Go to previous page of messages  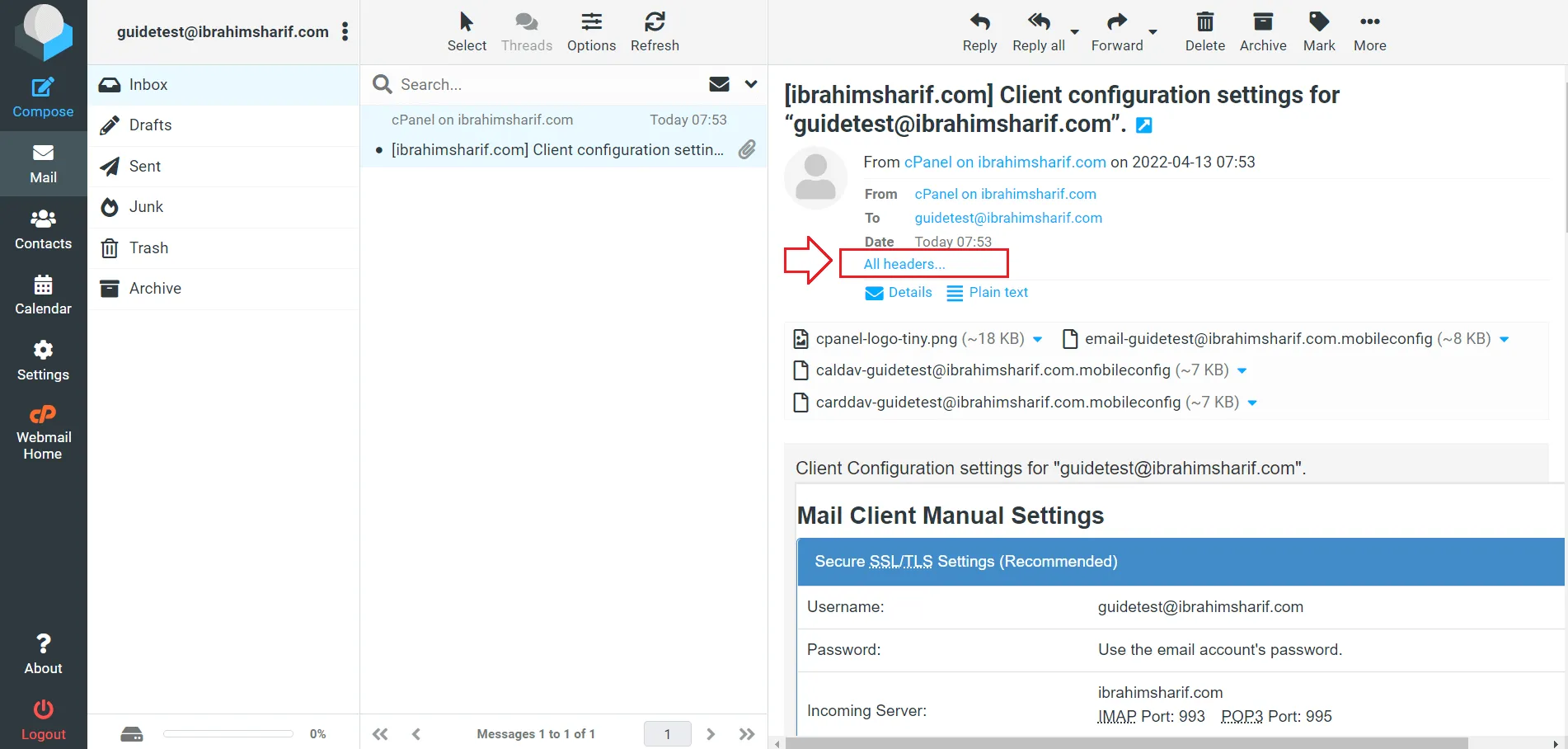click(x=416, y=734)
